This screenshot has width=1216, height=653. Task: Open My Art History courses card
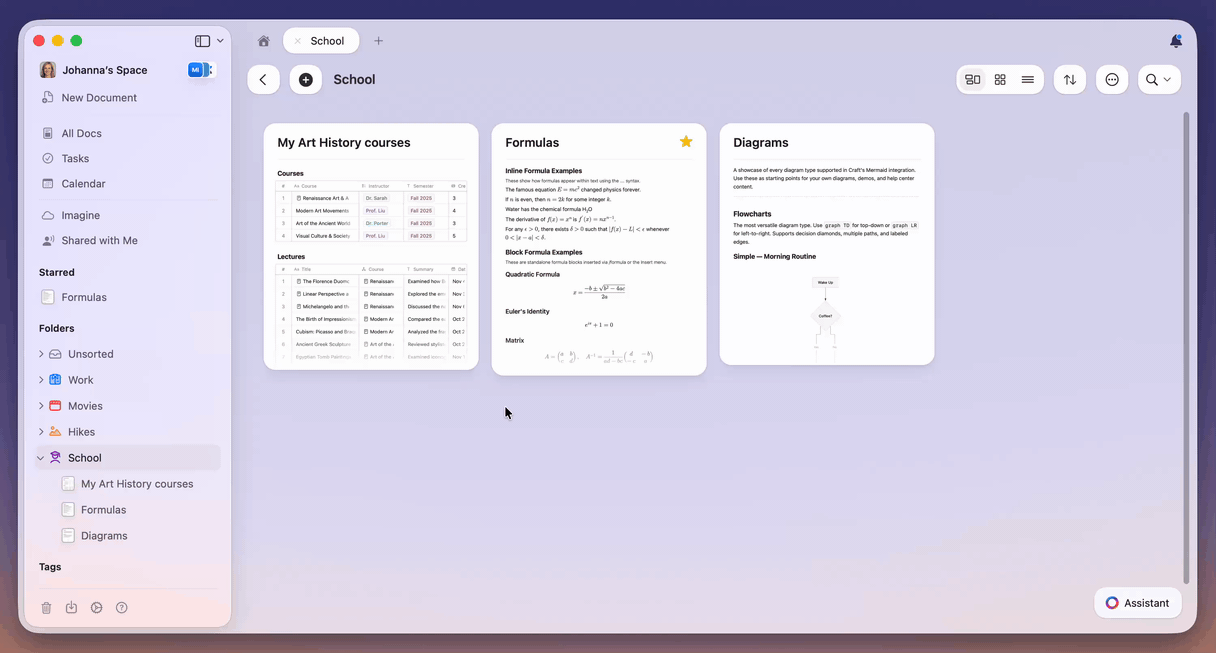371,247
